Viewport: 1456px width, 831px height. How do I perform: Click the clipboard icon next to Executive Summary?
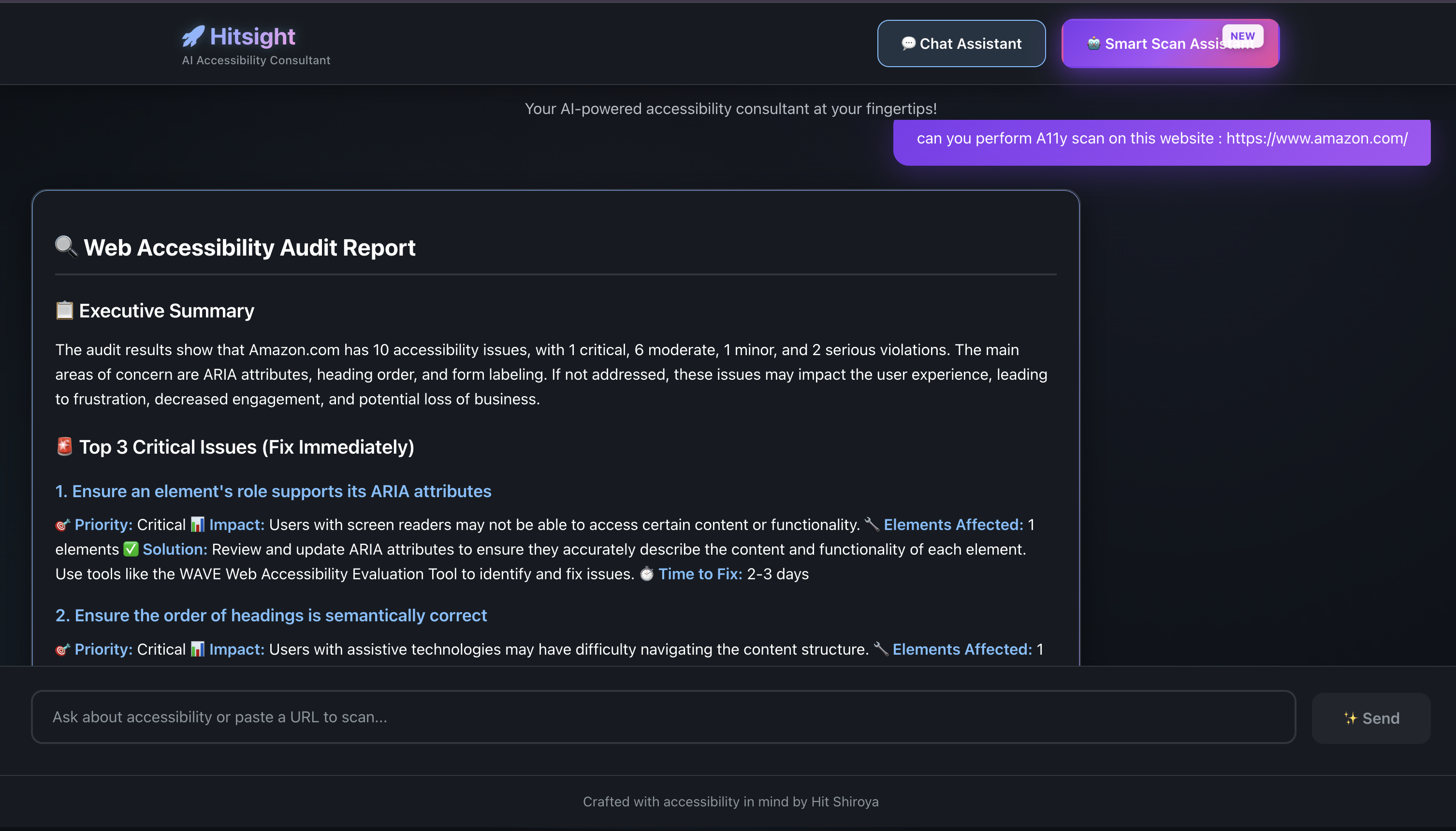tap(64, 311)
